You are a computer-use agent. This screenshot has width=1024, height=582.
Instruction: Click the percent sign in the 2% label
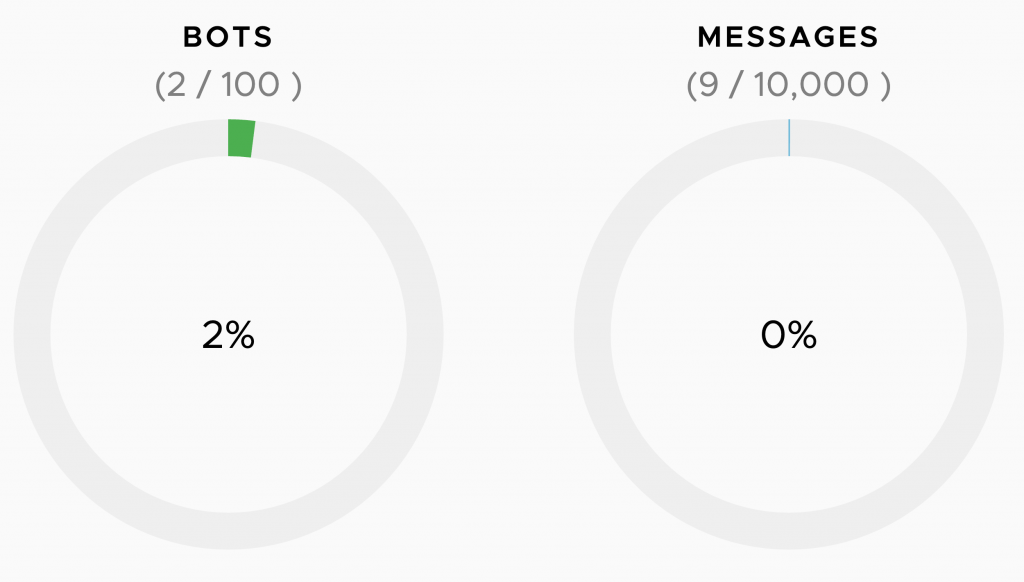coord(241,336)
